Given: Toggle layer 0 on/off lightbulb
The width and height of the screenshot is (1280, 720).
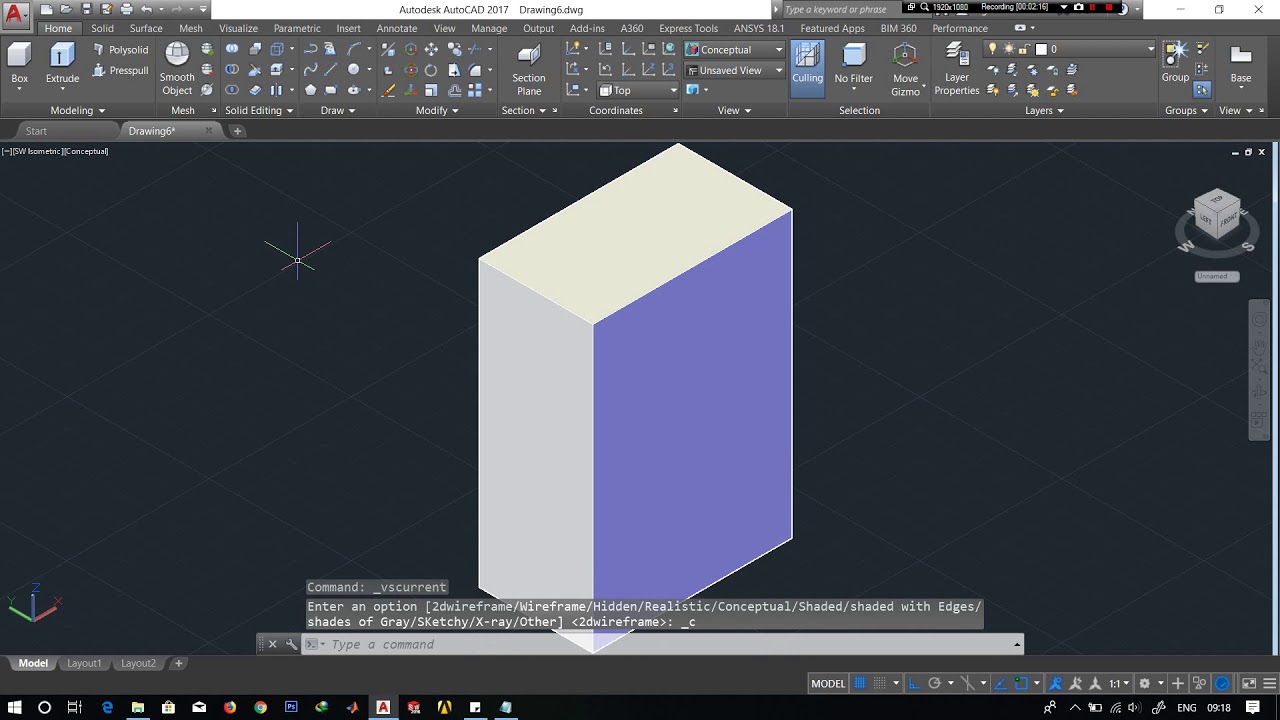Looking at the screenshot, I should (992, 49).
